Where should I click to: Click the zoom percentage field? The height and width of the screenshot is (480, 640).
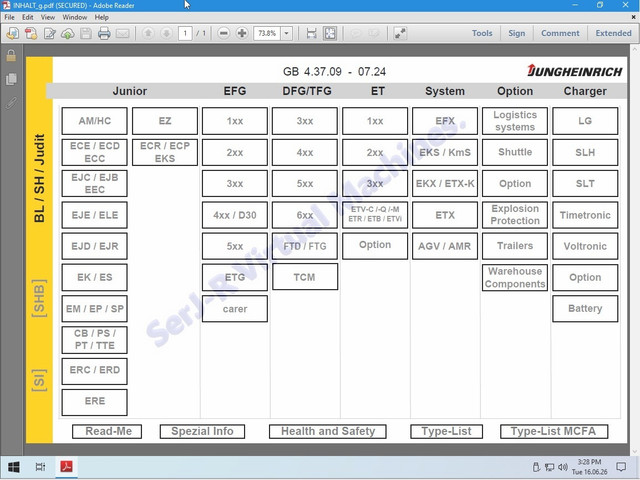click(268, 33)
